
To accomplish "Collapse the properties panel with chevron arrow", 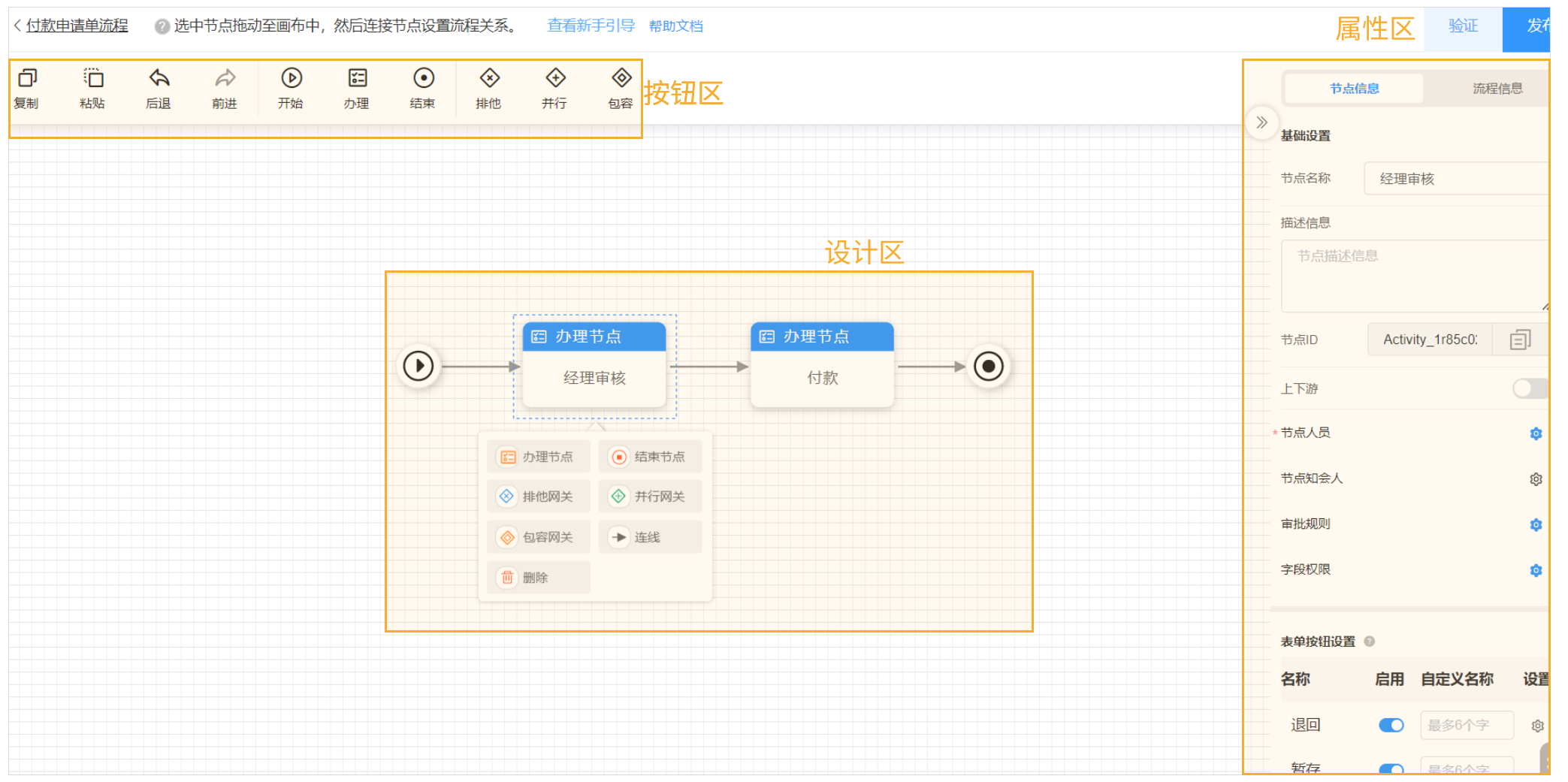I will click(x=1261, y=122).
